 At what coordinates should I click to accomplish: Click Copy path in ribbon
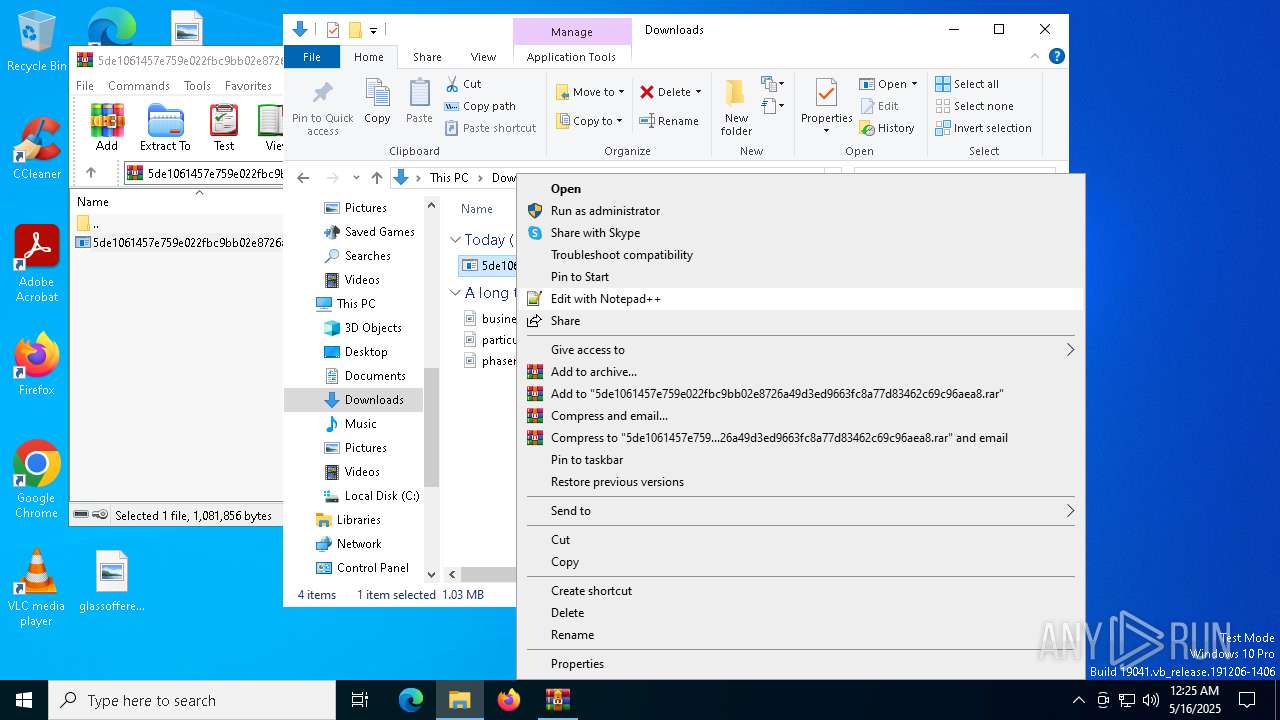pos(480,106)
